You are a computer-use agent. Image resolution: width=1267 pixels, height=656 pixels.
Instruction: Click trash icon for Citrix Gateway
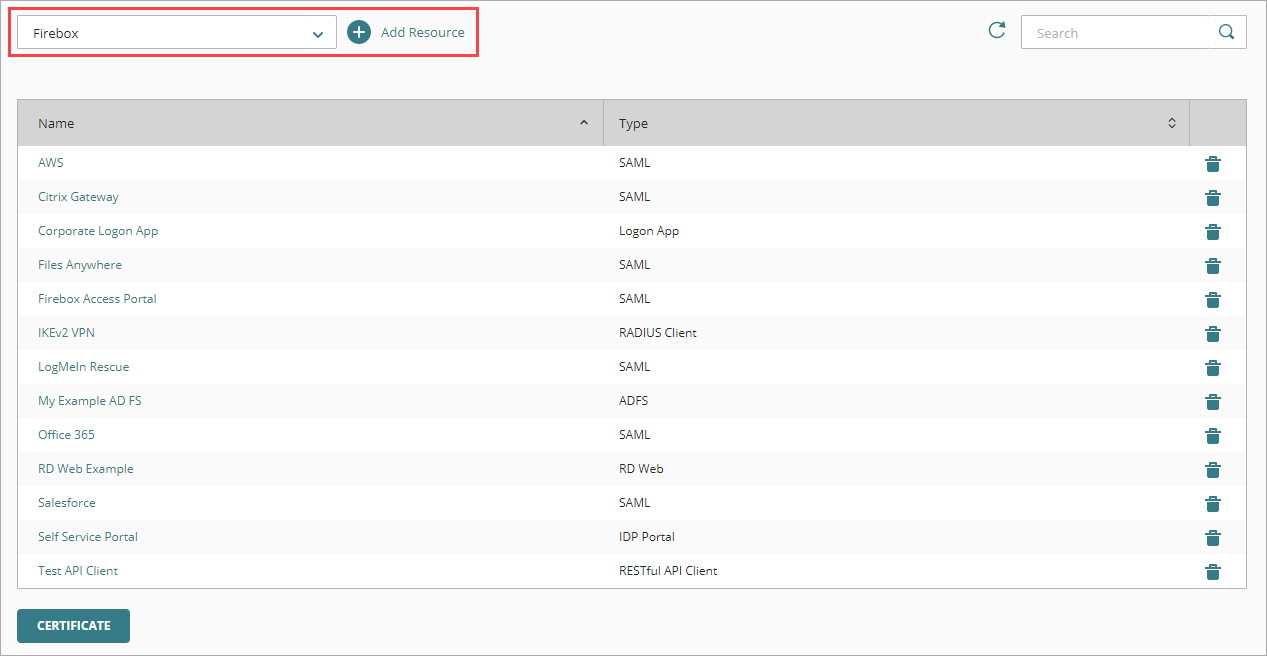point(1213,198)
